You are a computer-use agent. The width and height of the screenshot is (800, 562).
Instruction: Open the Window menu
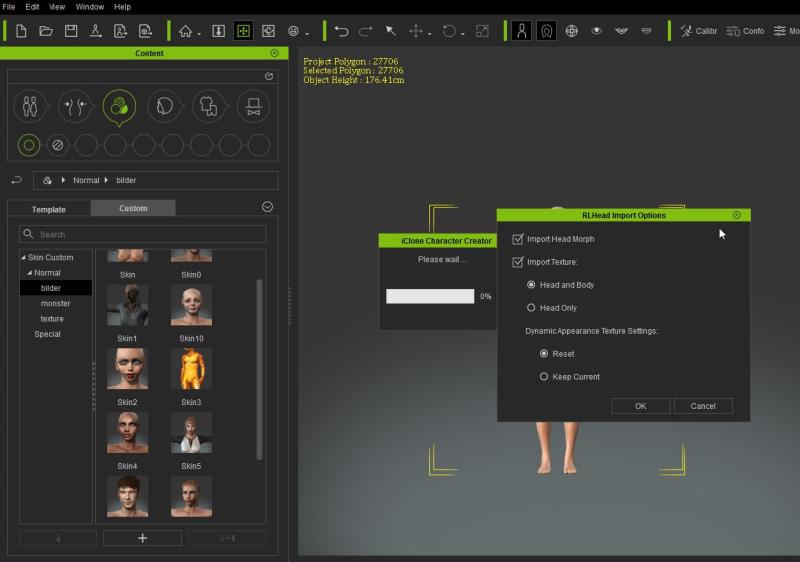[x=89, y=7]
